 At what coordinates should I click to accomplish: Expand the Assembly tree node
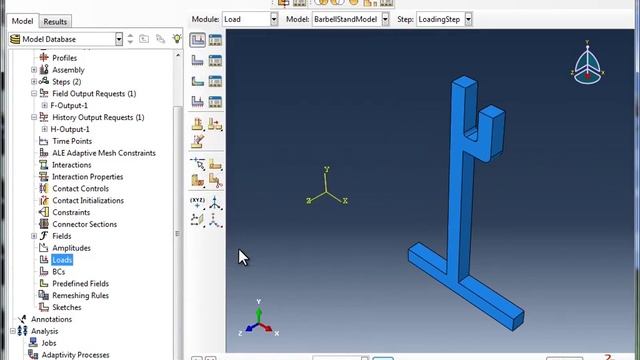[34, 70]
